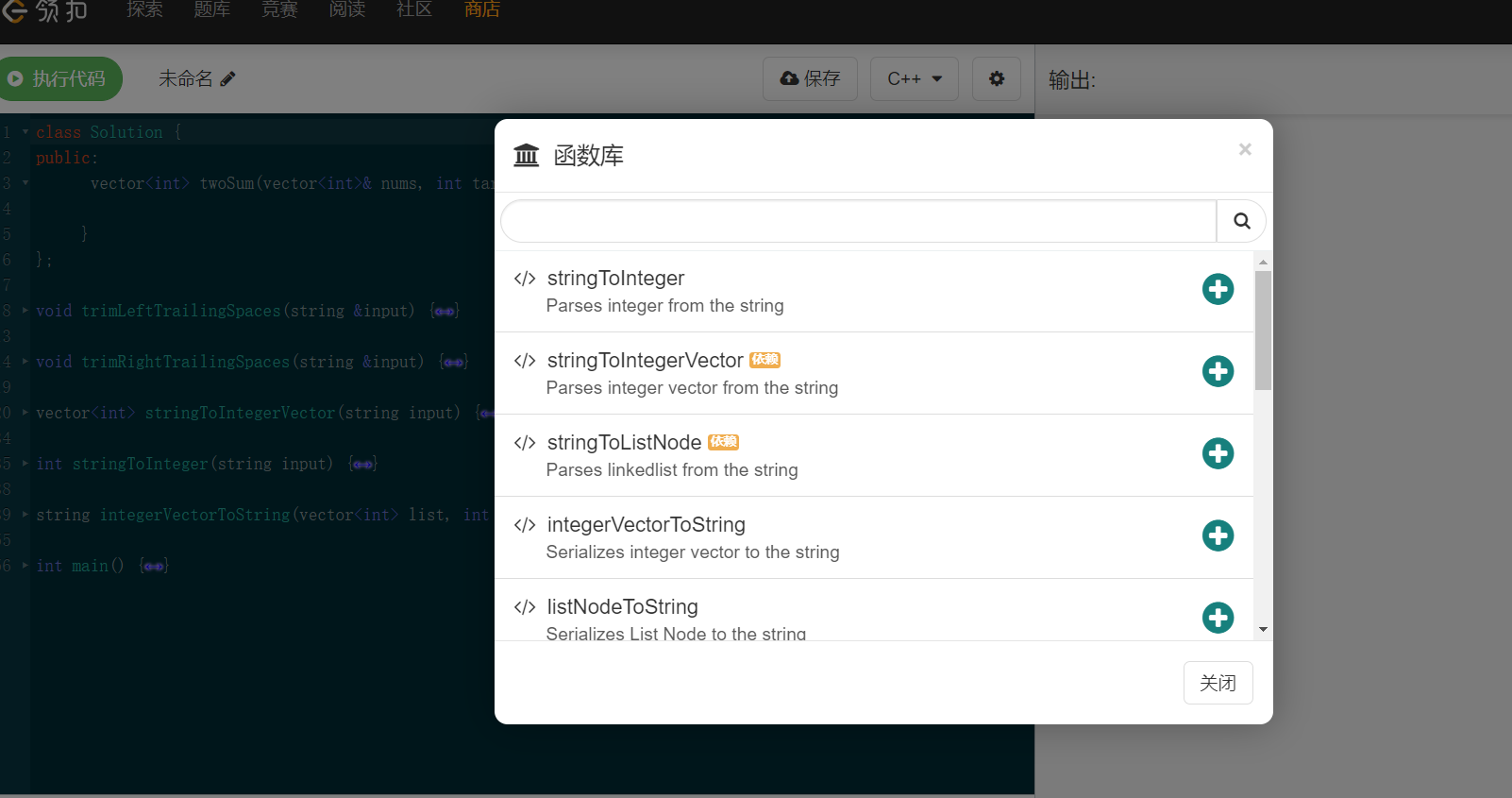Viewport: 1512px width, 798px height.
Task: Focus the function library search field
Action: [x=859, y=221]
